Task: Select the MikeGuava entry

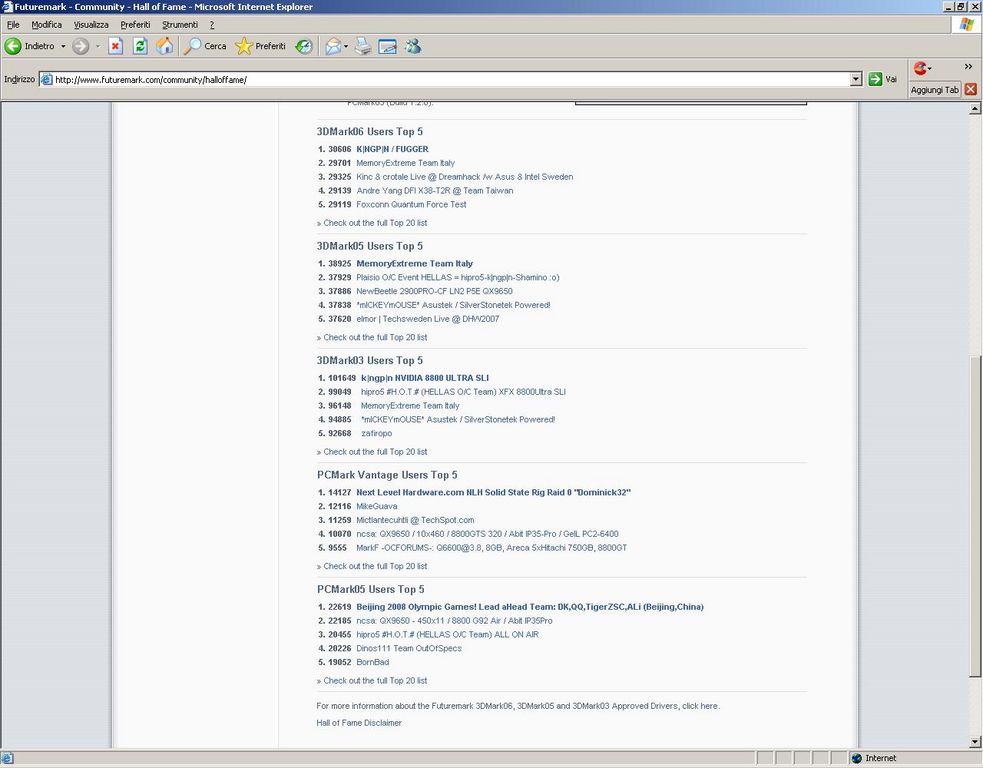Action: coord(377,506)
